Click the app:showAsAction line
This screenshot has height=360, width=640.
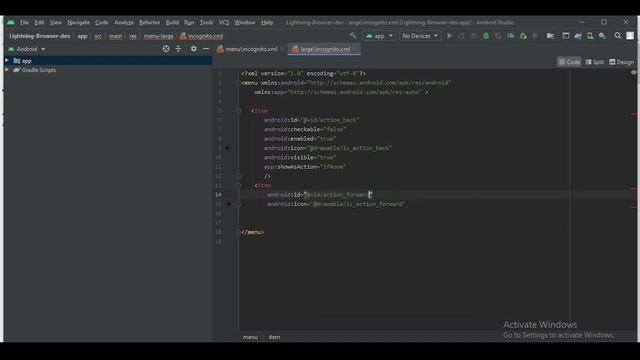coord(305,167)
